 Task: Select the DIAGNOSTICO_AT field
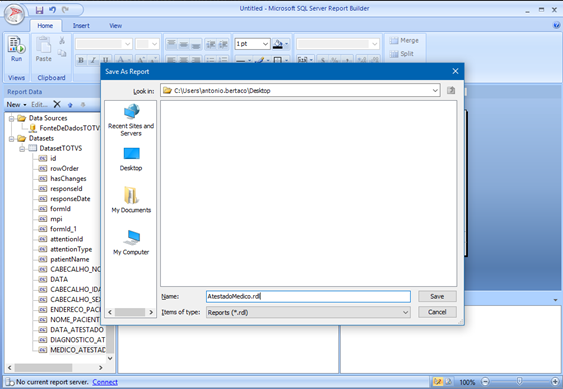pos(78,339)
